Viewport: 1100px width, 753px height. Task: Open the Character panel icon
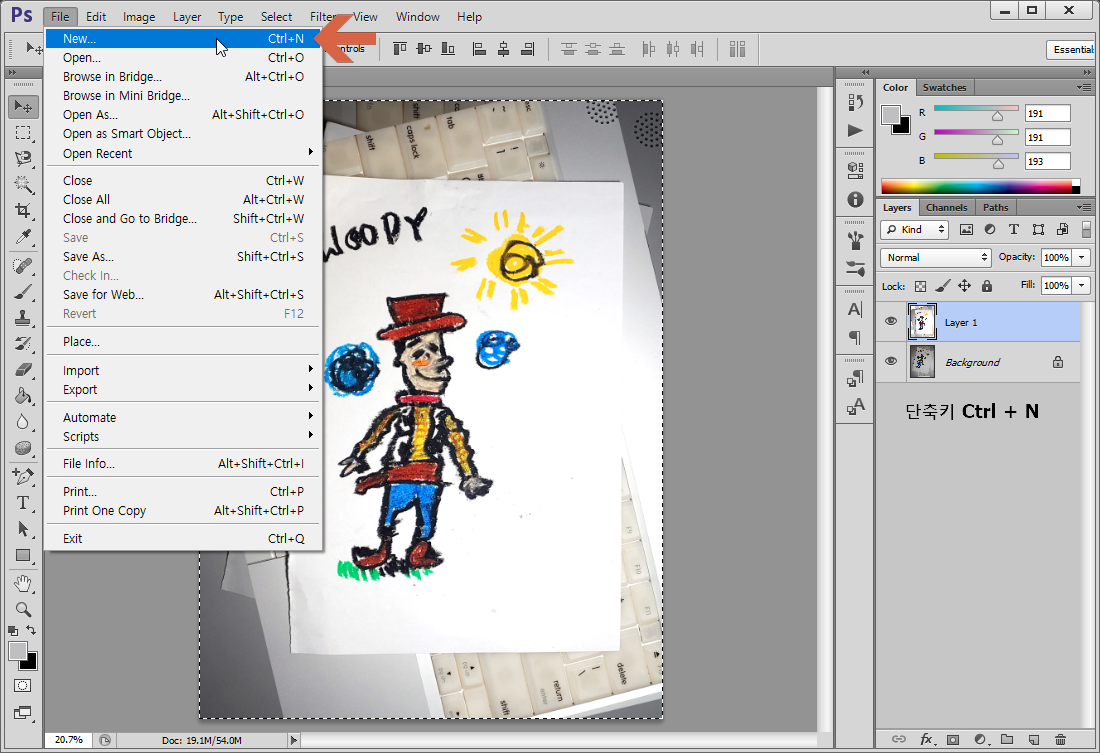[x=855, y=309]
